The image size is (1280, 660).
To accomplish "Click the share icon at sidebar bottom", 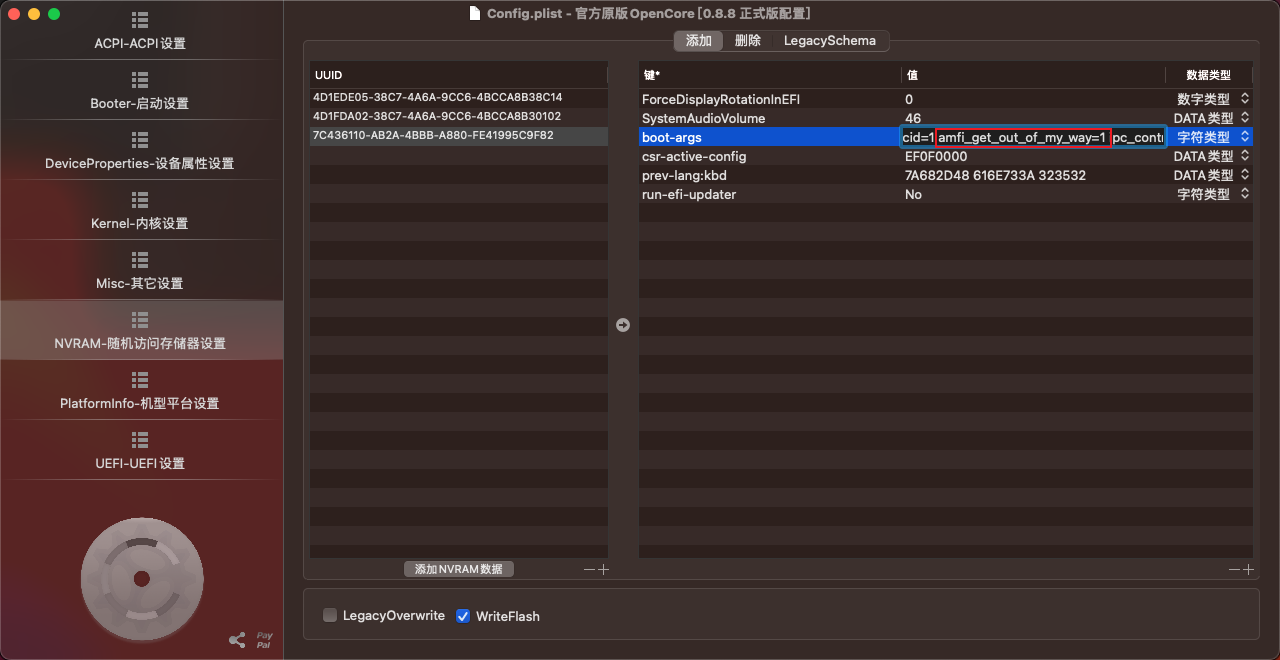I will (237, 640).
